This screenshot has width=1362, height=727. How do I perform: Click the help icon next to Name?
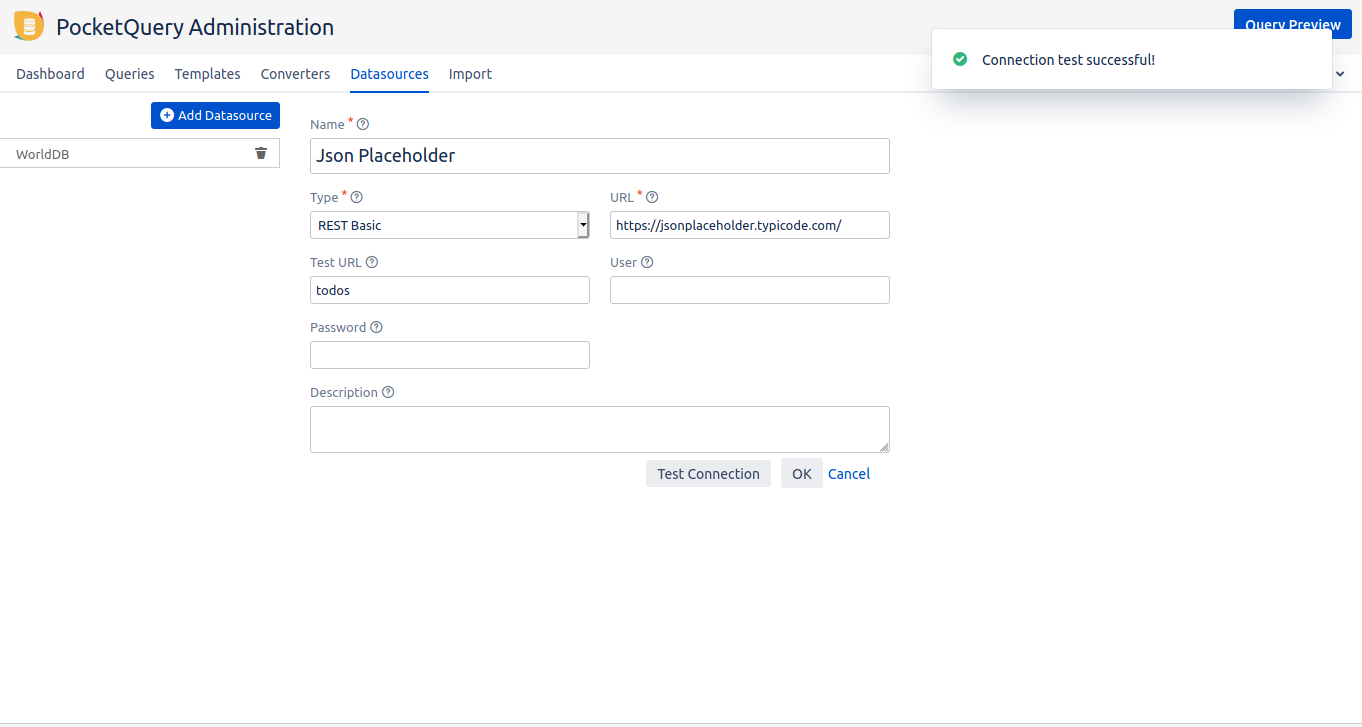[x=363, y=125]
